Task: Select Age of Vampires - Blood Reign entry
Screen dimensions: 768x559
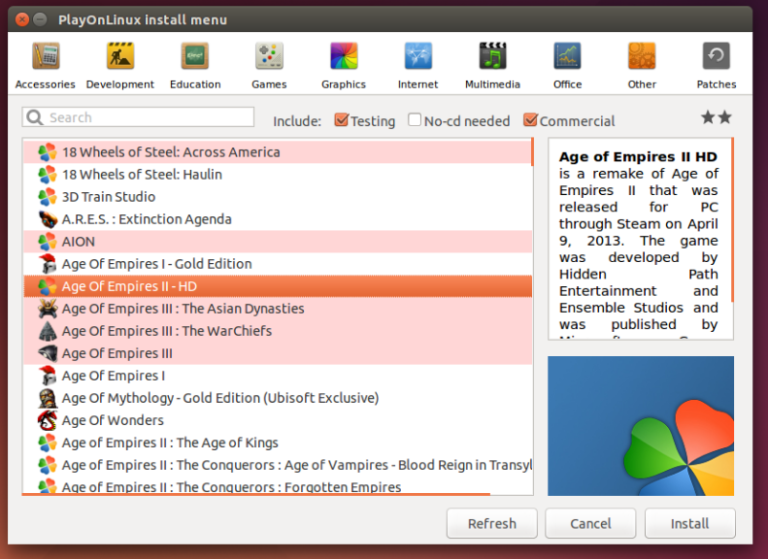Action: tap(277, 465)
